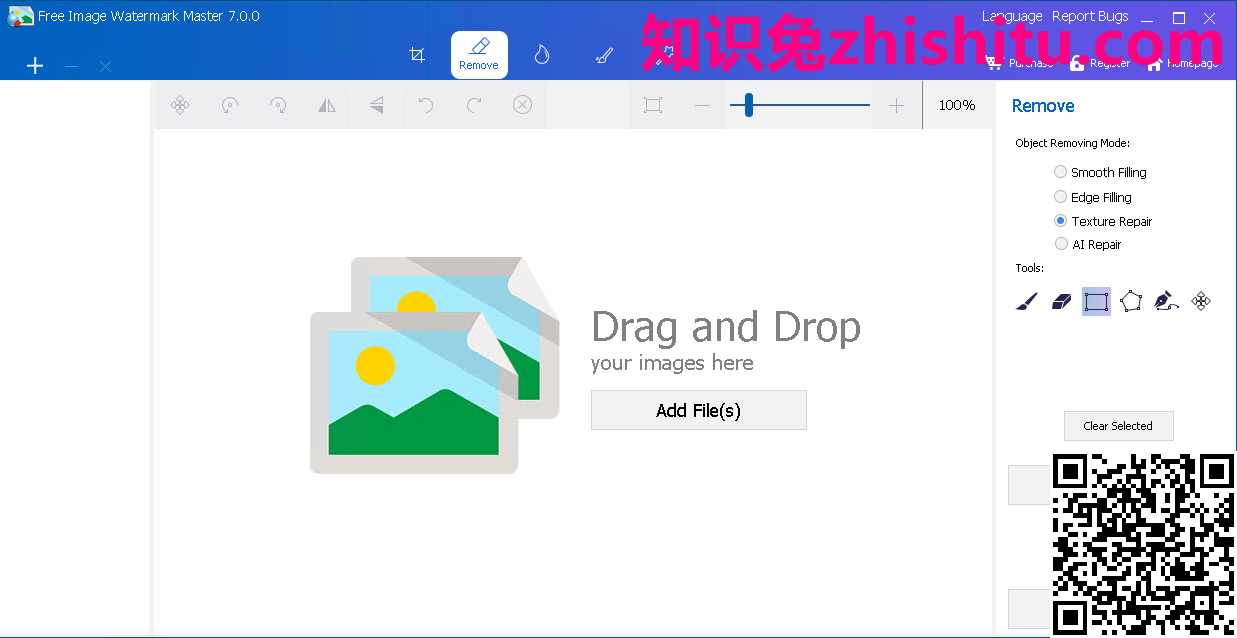The height and width of the screenshot is (638, 1237).
Task: Select AI Repair mode
Action: [1088, 244]
